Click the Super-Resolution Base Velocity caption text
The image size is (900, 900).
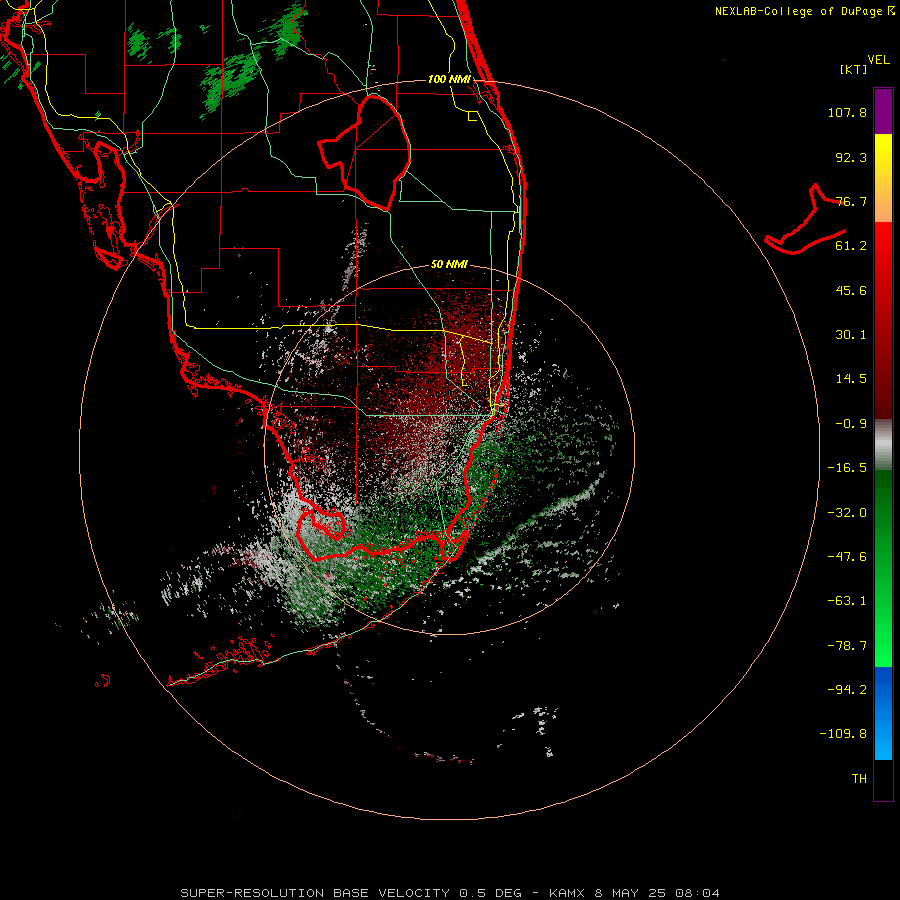point(449,893)
